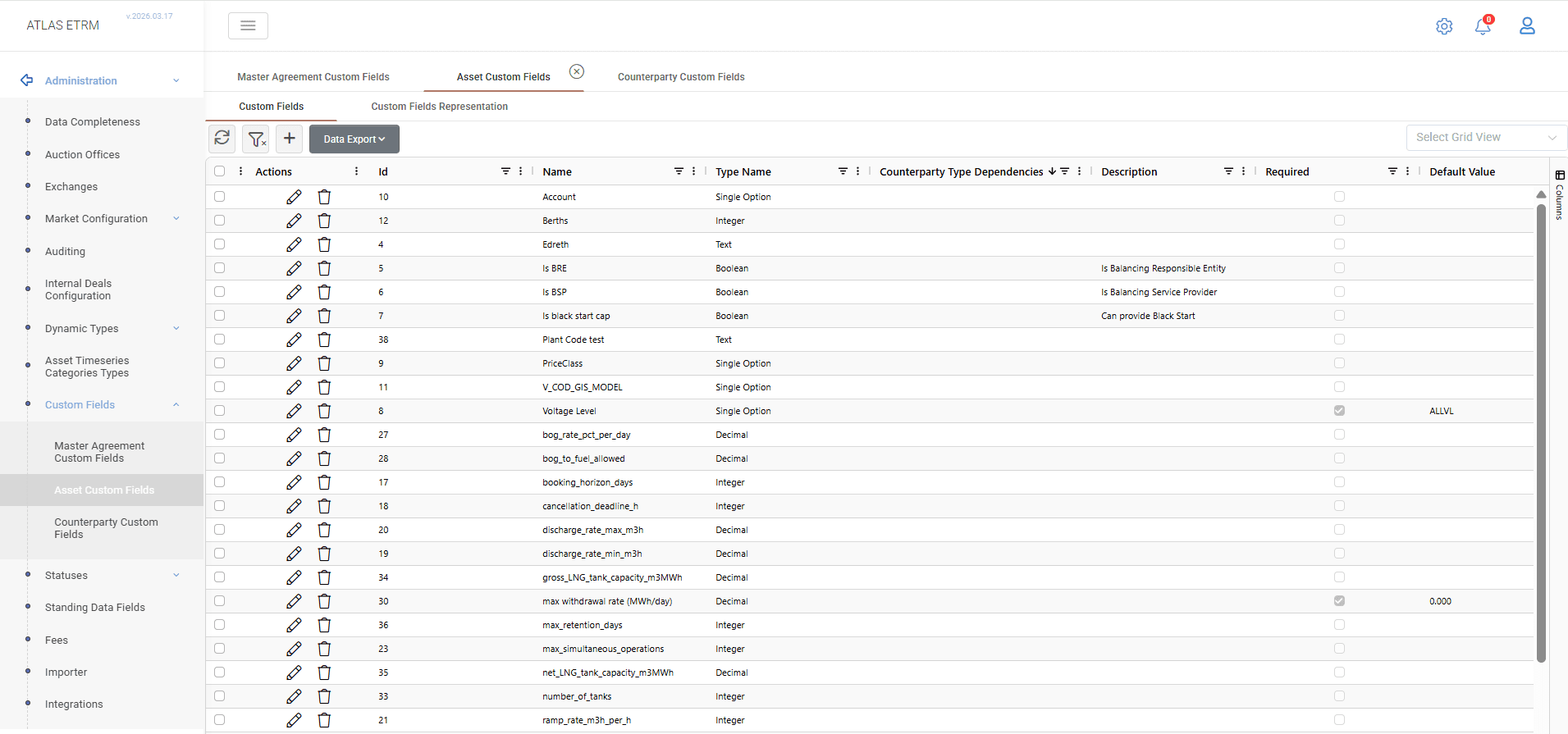Delete the number_of_tanks row
Image resolution: width=1568 pixels, height=734 pixels.
point(324,696)
